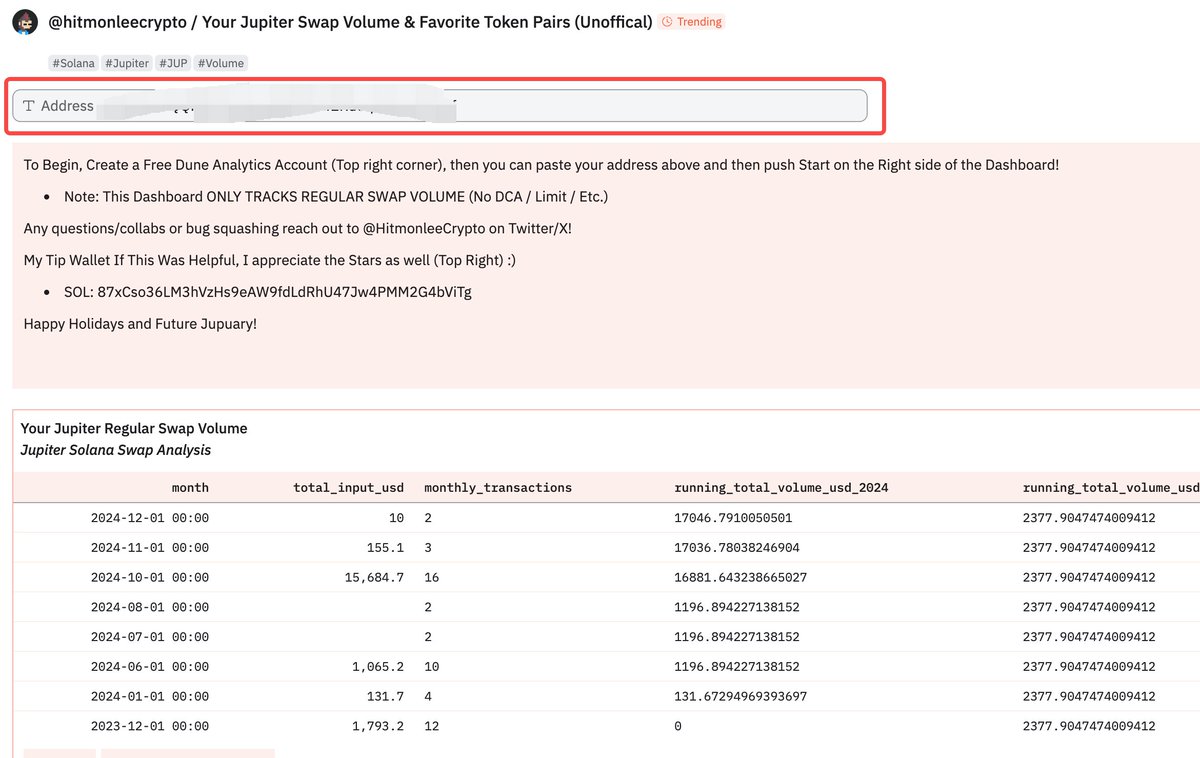Screen dimensions: 1200x758
Task: Click monthly_transactions '10' in the 2024-06-01 row
Action: pyautogui.click(x=432, y=666)
